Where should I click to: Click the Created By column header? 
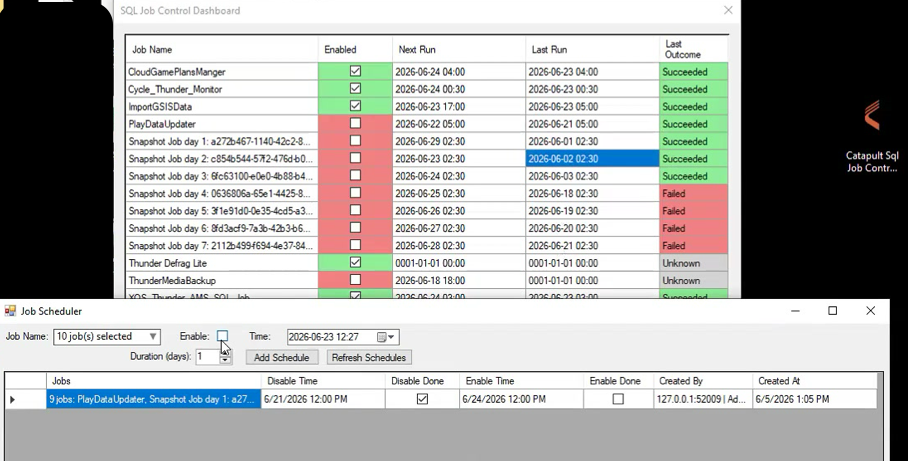(703, 381)
